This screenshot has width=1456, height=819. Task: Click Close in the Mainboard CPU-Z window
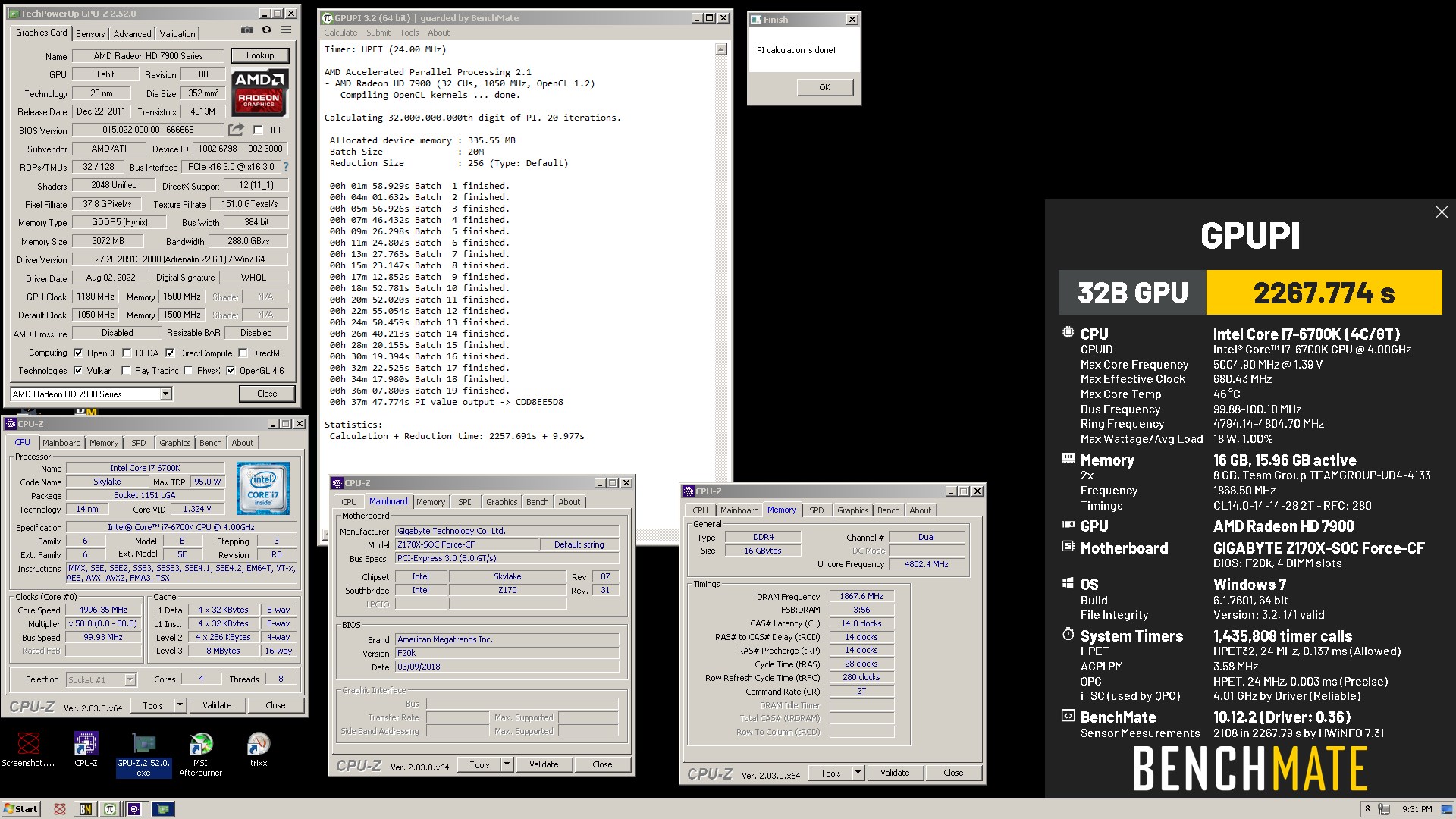click(602, 764)
